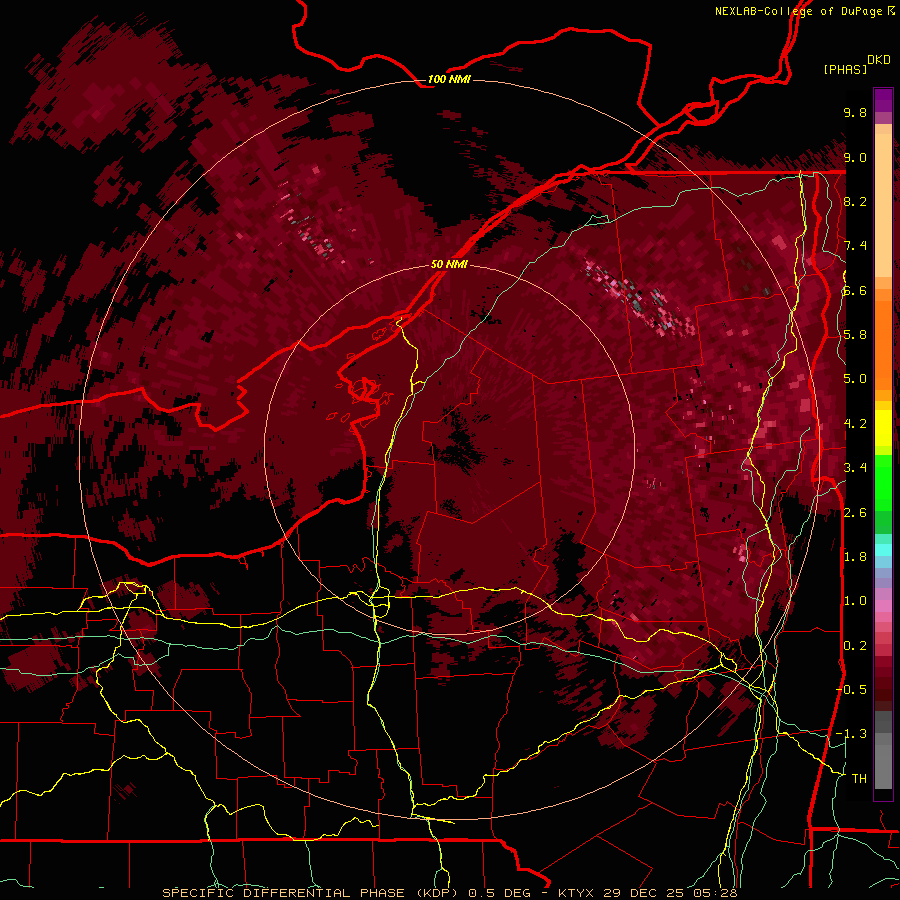Click the 9.8 value on the color scale
Viewport: 900px width, 900px height.
point(855,112)
